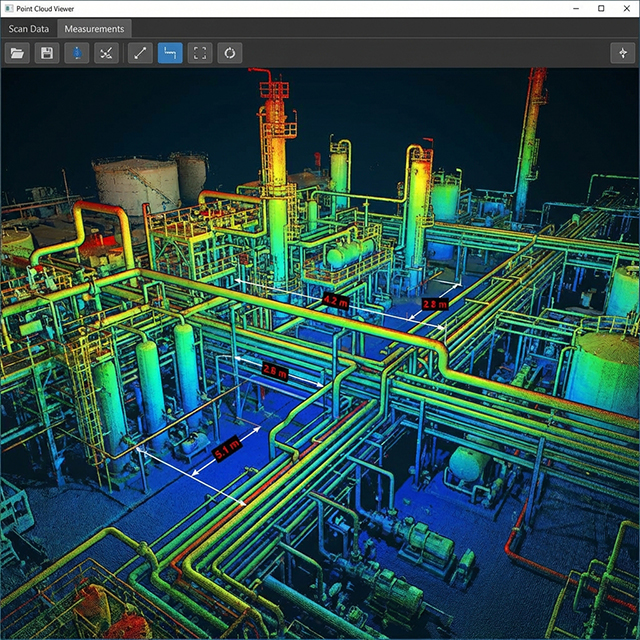
Task: Select the 2.6 m measurement label
Action: 274,371
